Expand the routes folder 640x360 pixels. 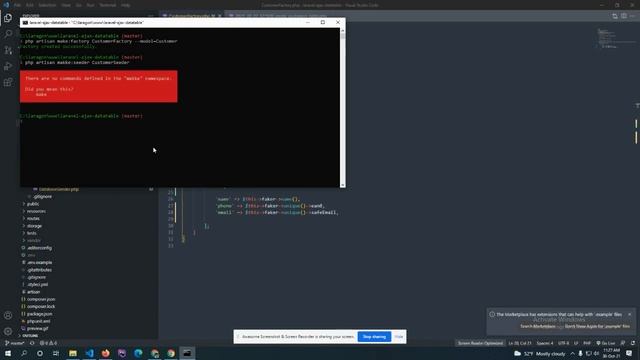pyautogui.click(x=33, y=219)
